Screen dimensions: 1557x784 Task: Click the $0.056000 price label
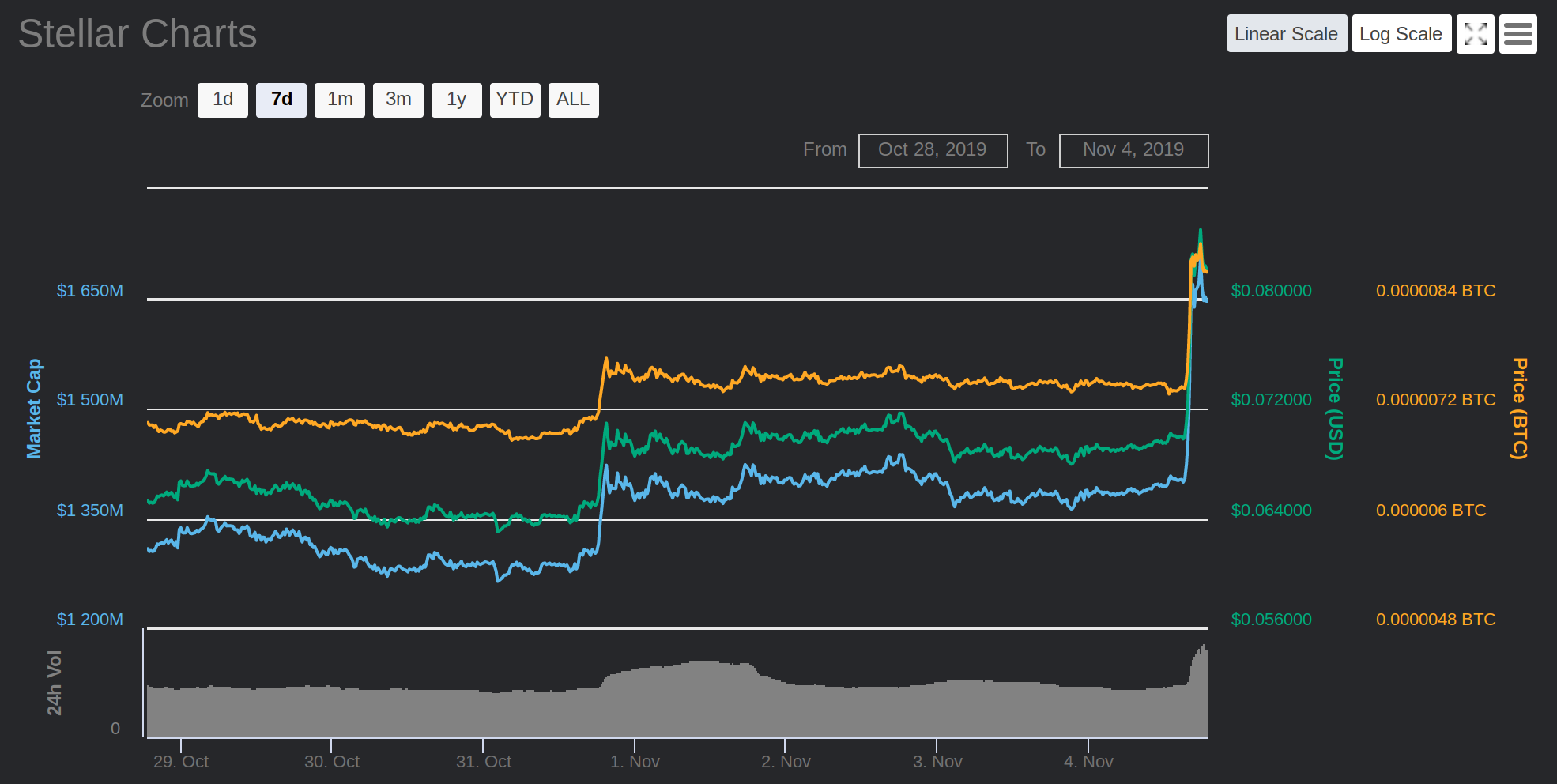[x=1272, y=620]
